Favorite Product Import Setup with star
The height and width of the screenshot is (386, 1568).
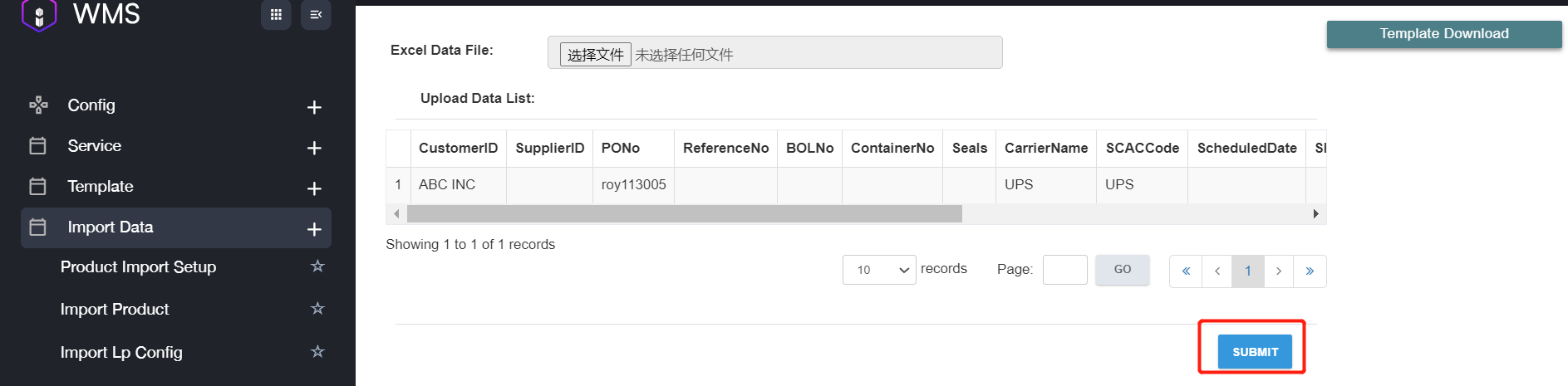317,266
